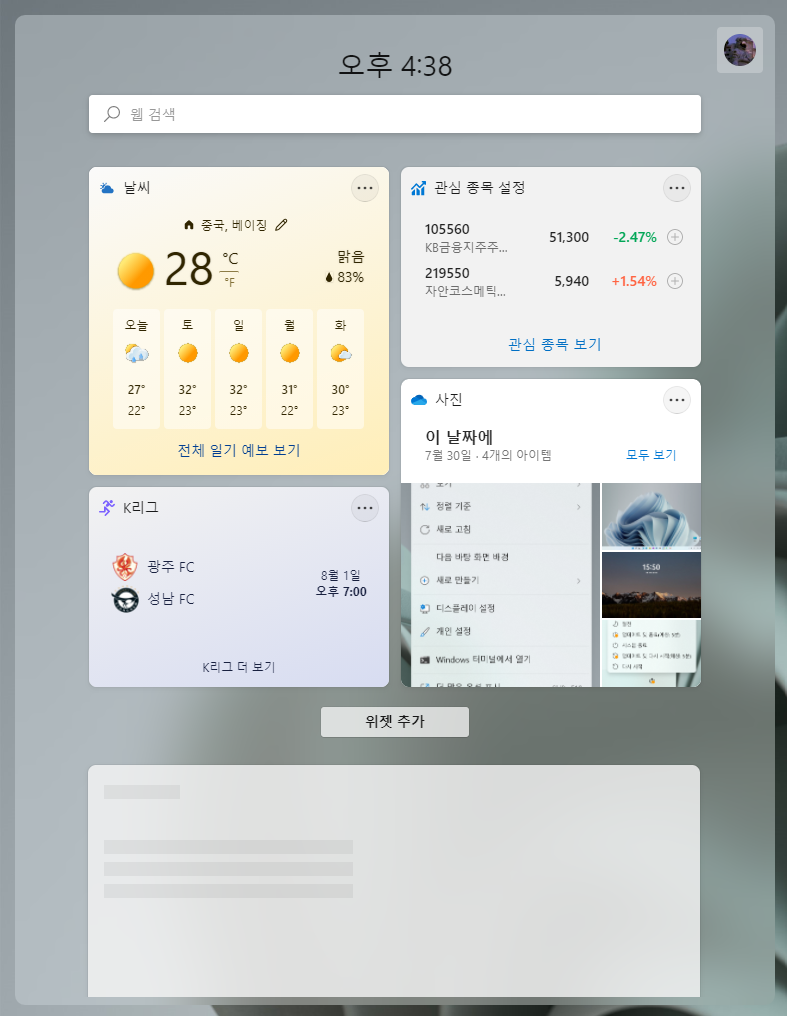Click the +1.54% change value
The width and height of the screenshot is (787, 1016).
pos(634,281)
